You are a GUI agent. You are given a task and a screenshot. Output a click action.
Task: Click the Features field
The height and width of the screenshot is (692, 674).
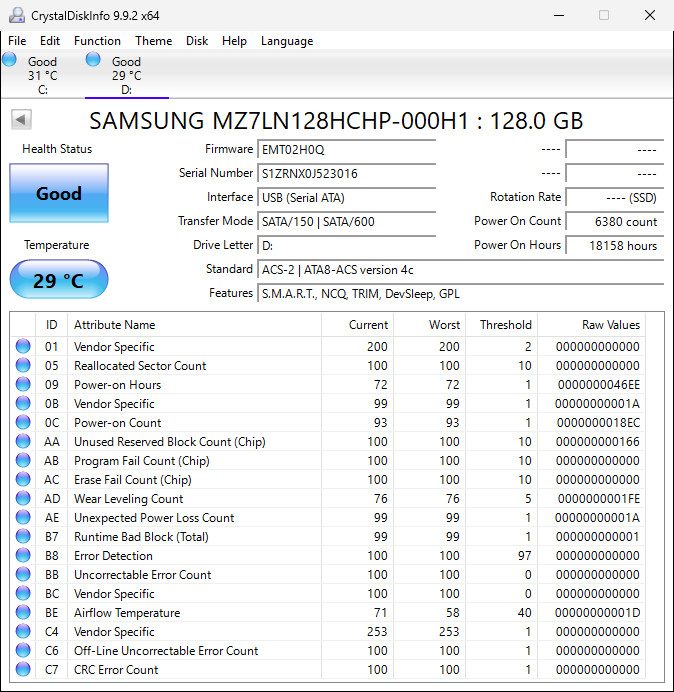pyautogui.click(x=460, y=293)
